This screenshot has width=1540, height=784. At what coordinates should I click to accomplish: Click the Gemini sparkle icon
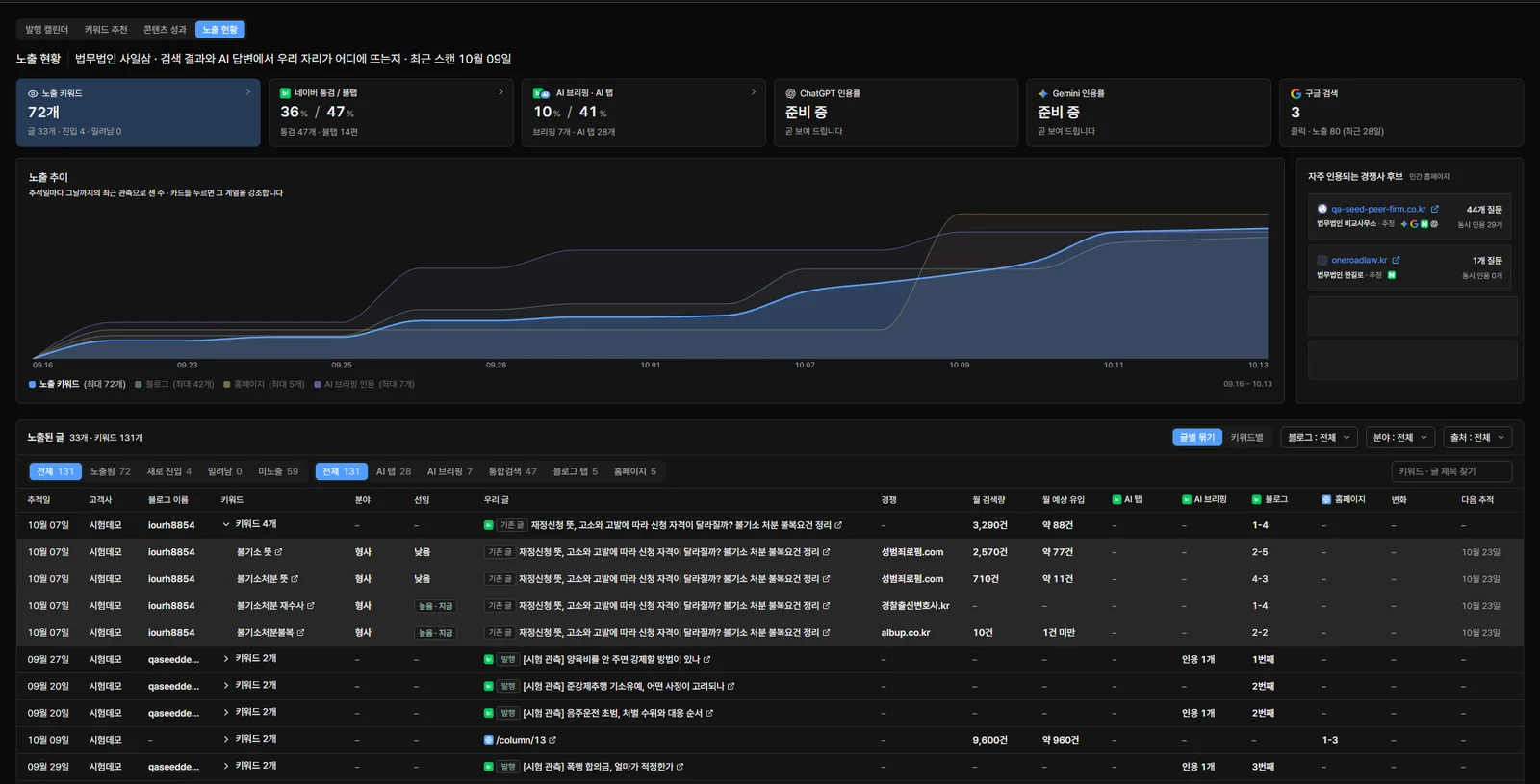(1042, 93)
